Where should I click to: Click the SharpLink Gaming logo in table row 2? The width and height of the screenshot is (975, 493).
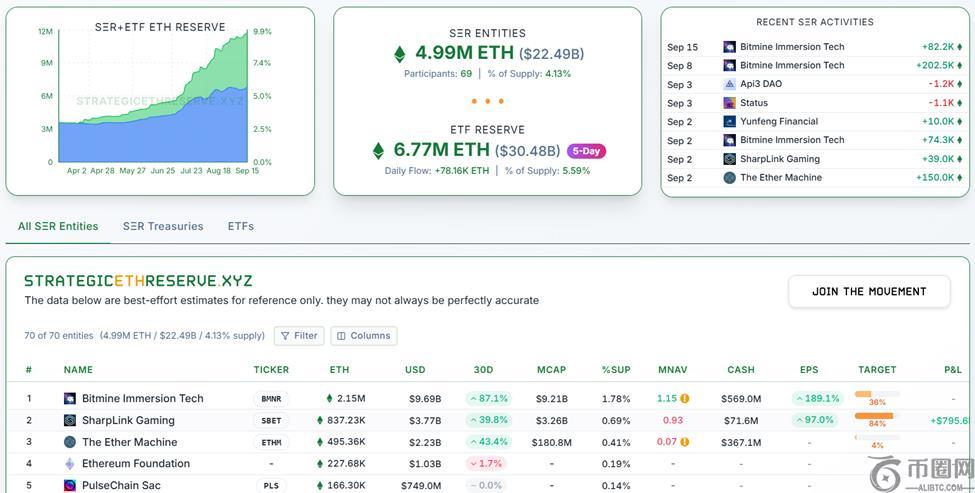70,421
